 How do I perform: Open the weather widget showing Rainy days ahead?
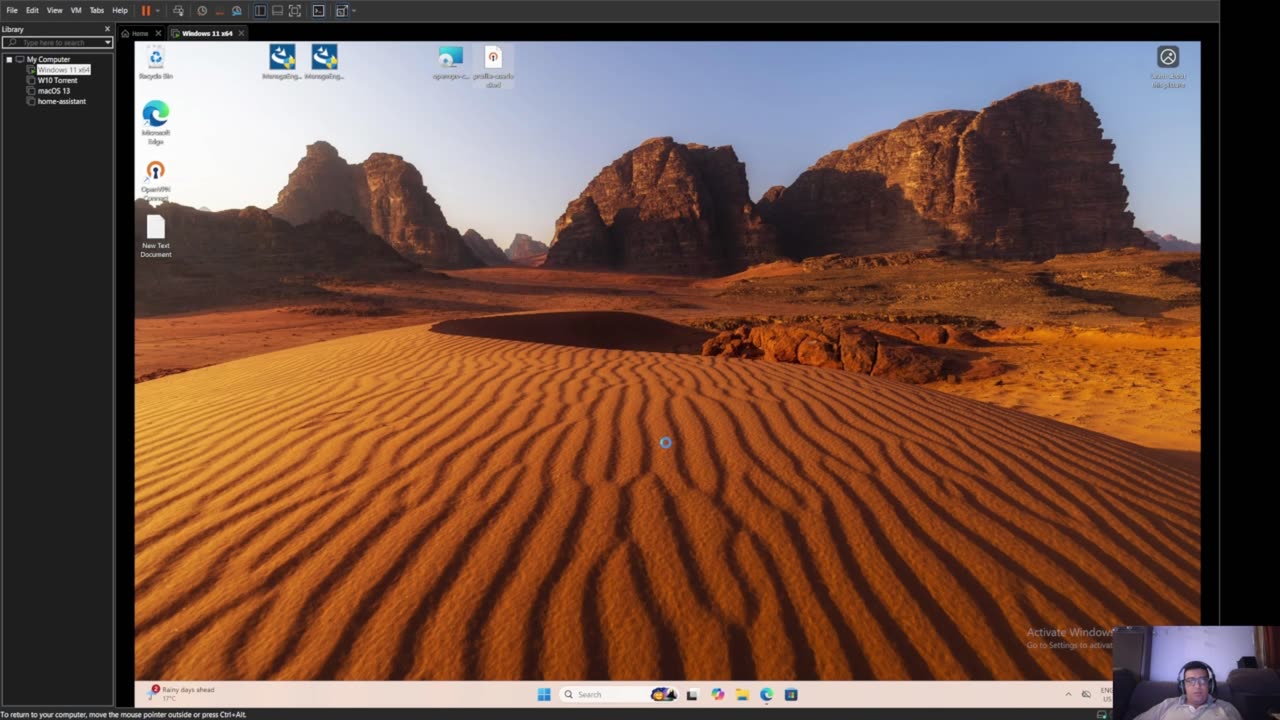[181, 693]
